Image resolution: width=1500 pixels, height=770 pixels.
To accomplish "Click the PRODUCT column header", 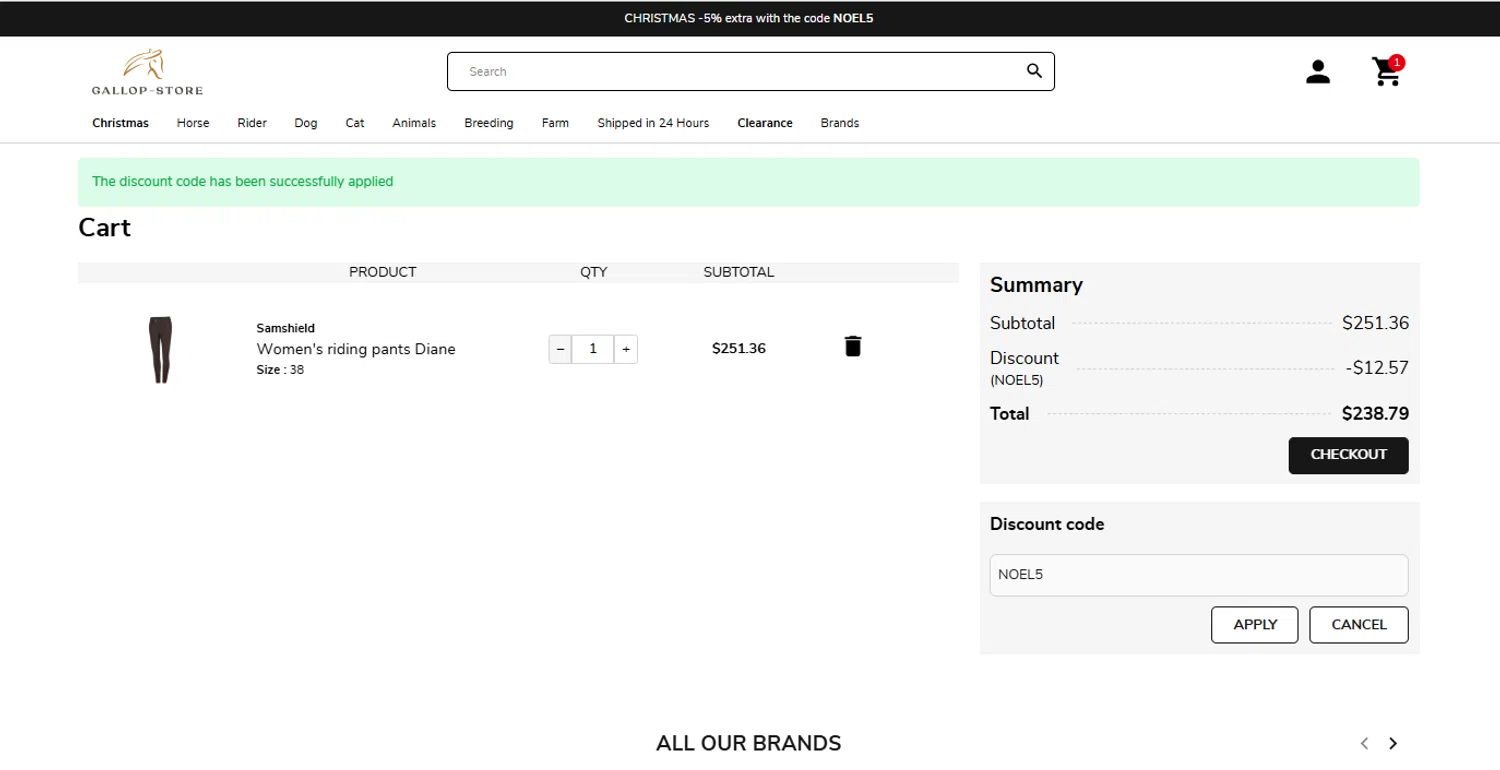I will point(383,272).
